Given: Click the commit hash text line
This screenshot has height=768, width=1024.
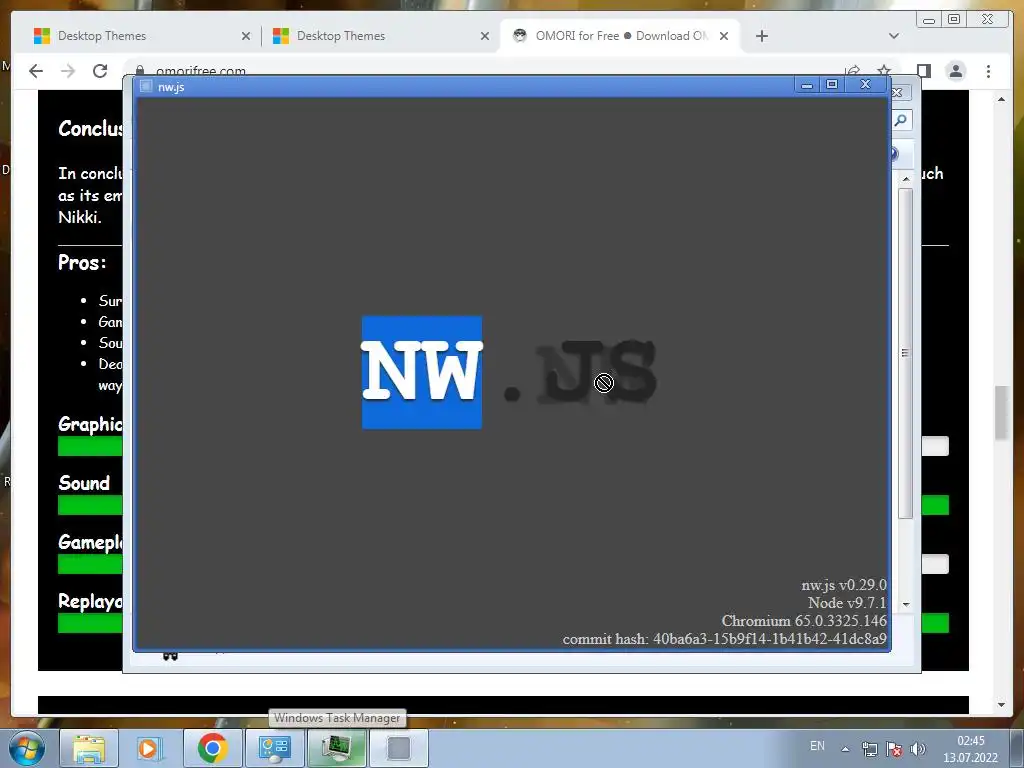Looking at the screenshot, I should [725, 639].
